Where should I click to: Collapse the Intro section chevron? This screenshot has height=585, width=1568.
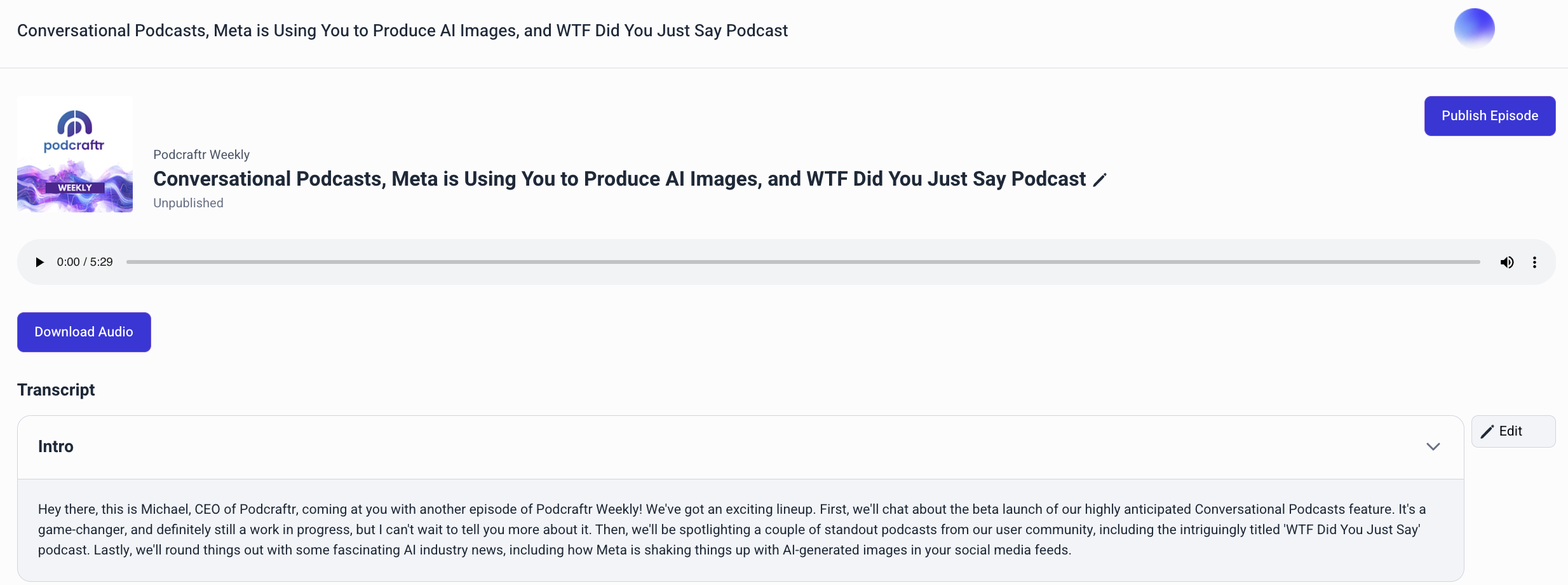click(x=1433, y=446)
